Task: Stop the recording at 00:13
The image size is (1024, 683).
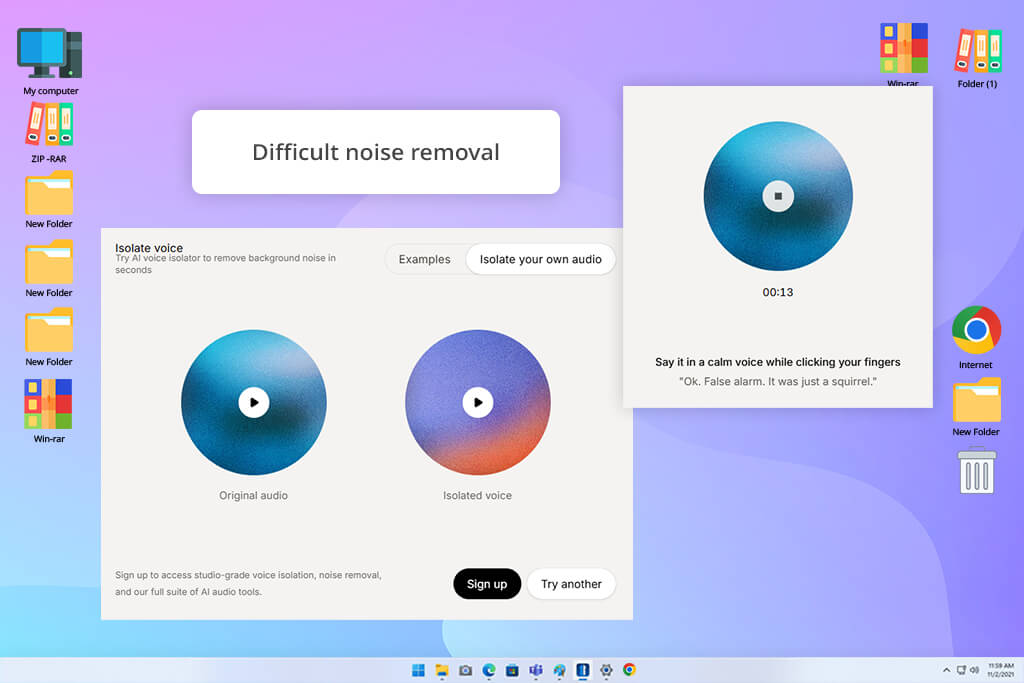Action: click(778, 196)
